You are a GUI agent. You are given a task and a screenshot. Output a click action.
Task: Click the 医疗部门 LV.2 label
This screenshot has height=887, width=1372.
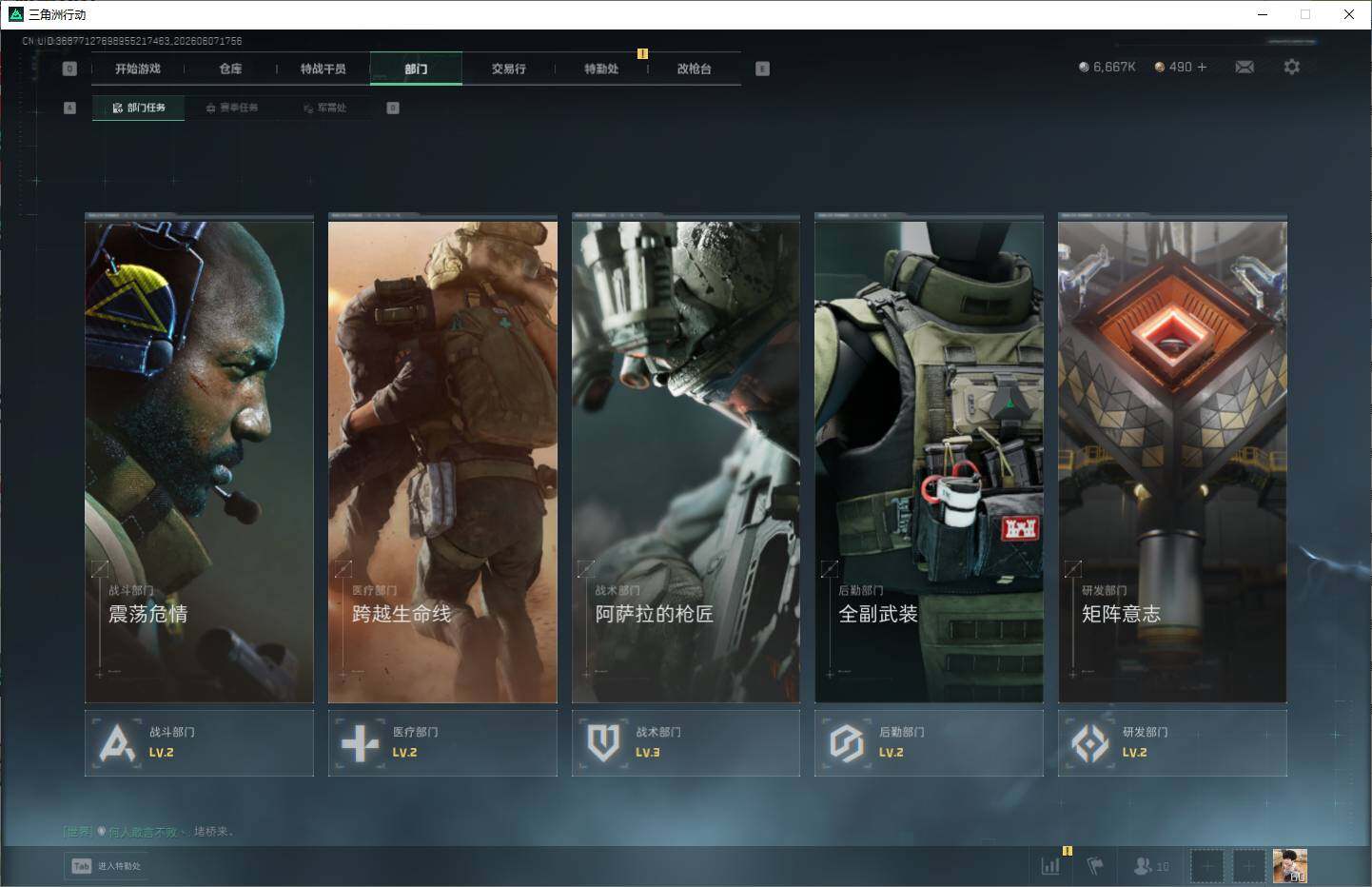pos(415,742)
